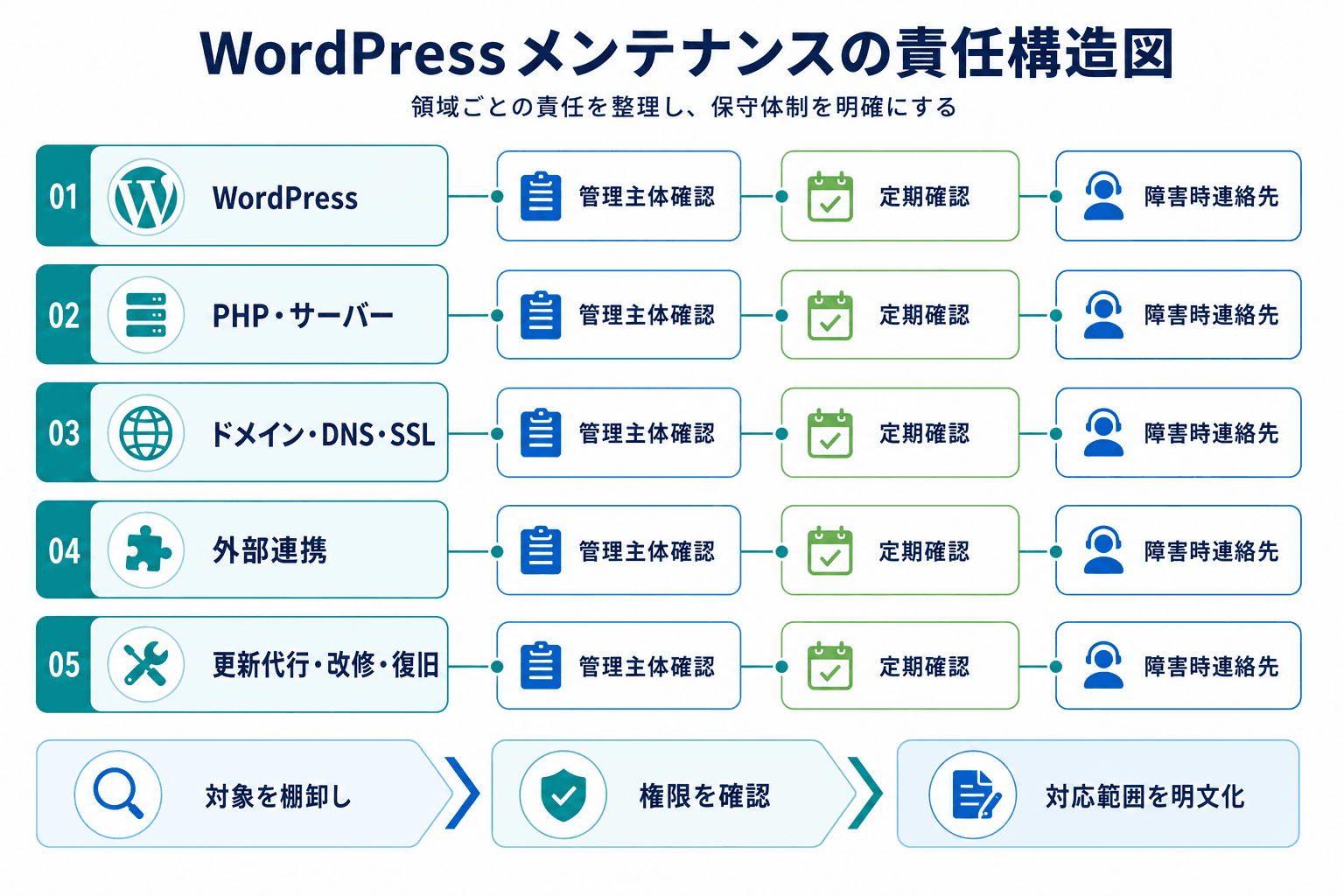
Task: Click the 外部連携 label
Action: (269, 550)
